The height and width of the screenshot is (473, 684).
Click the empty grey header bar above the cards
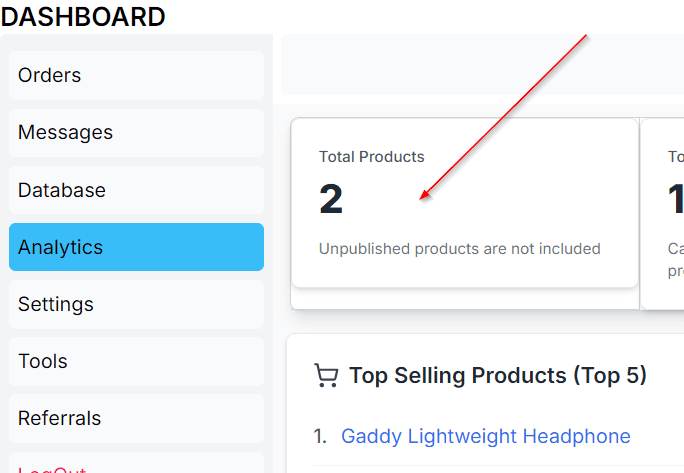(482, 65)
